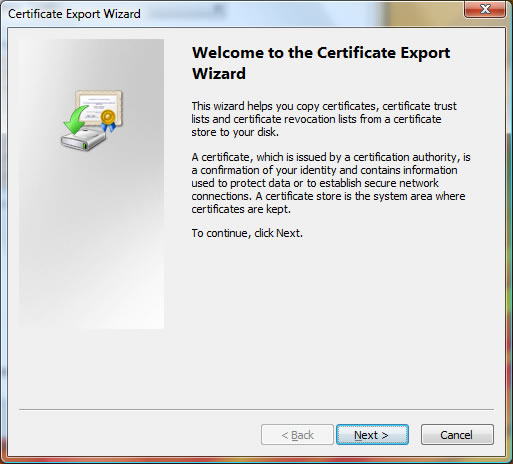Screen dimensions: 513x464
Task: Click the horizontal separator line above the buttons
Action: [256, 409]
